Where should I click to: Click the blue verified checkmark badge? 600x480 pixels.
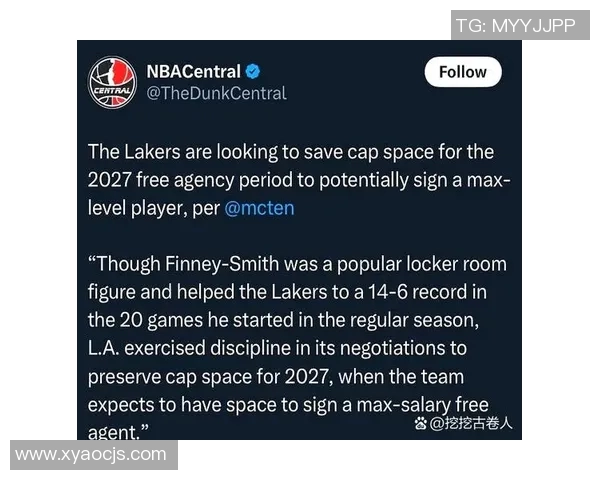pyautogui.click(x=255, y=72)
